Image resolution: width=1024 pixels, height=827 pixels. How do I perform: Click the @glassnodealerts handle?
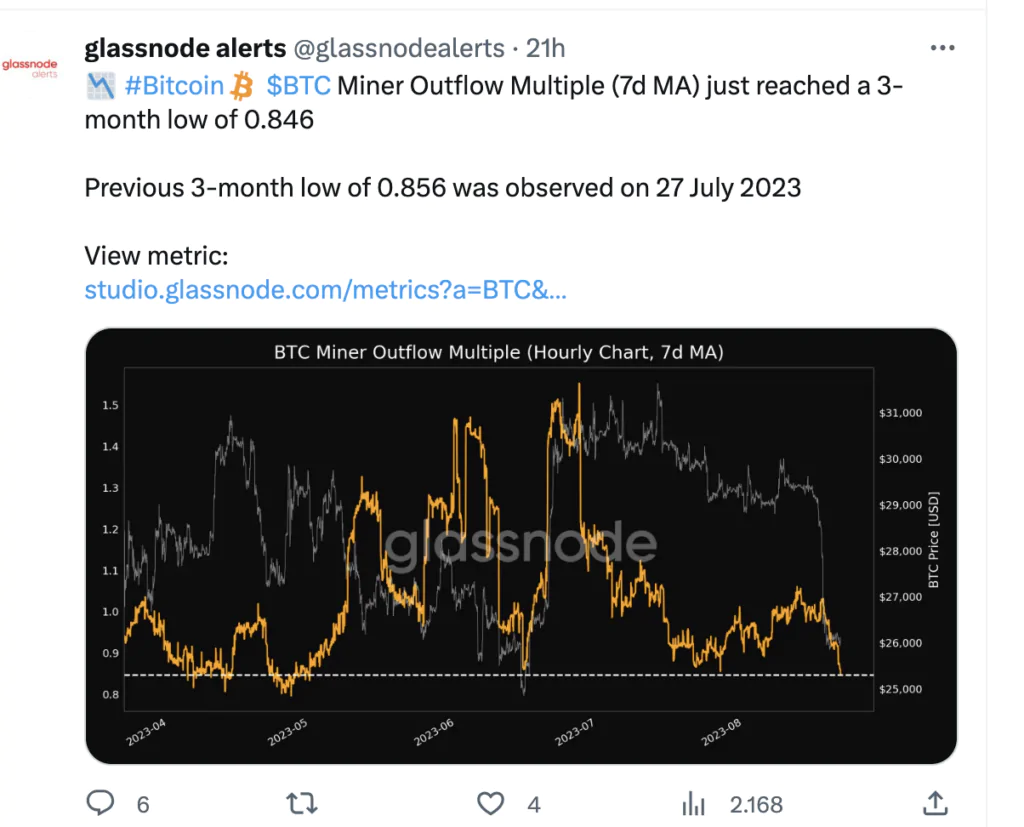coord(397,48)
